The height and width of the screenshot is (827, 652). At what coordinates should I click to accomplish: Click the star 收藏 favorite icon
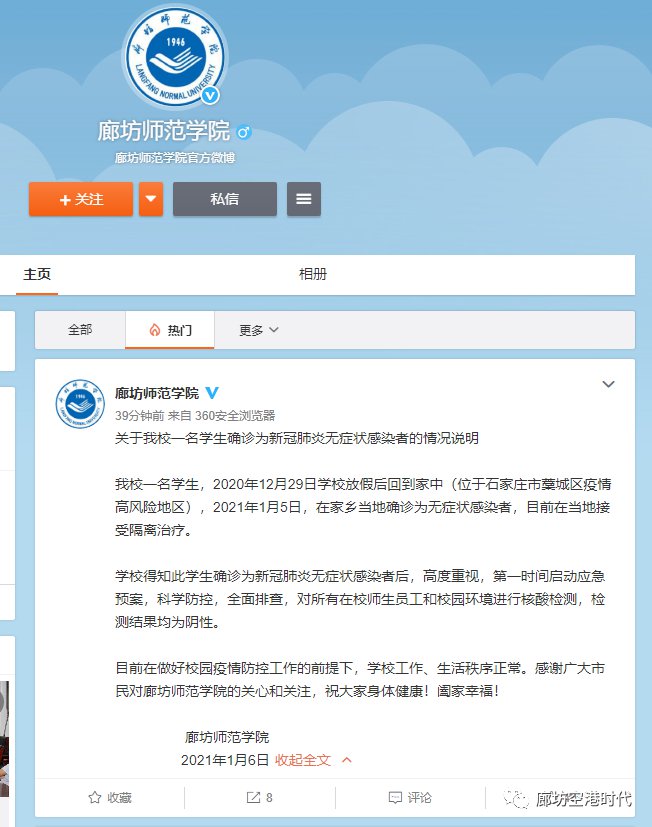[95, 797]
